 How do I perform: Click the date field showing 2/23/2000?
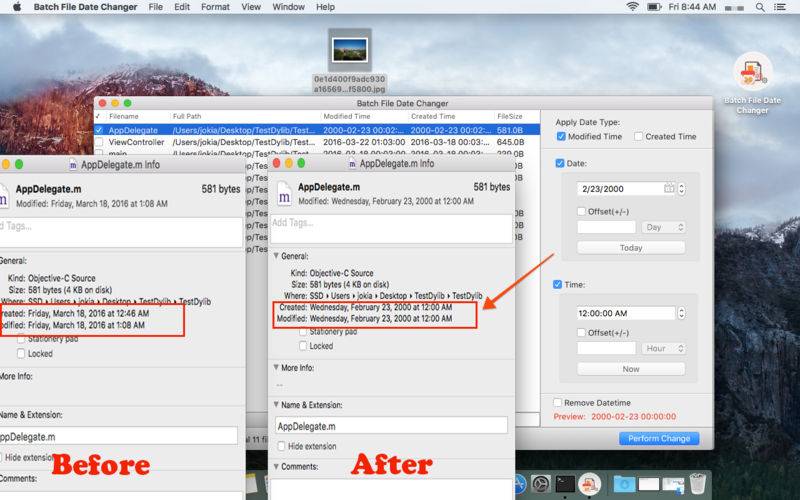(625, 188)
